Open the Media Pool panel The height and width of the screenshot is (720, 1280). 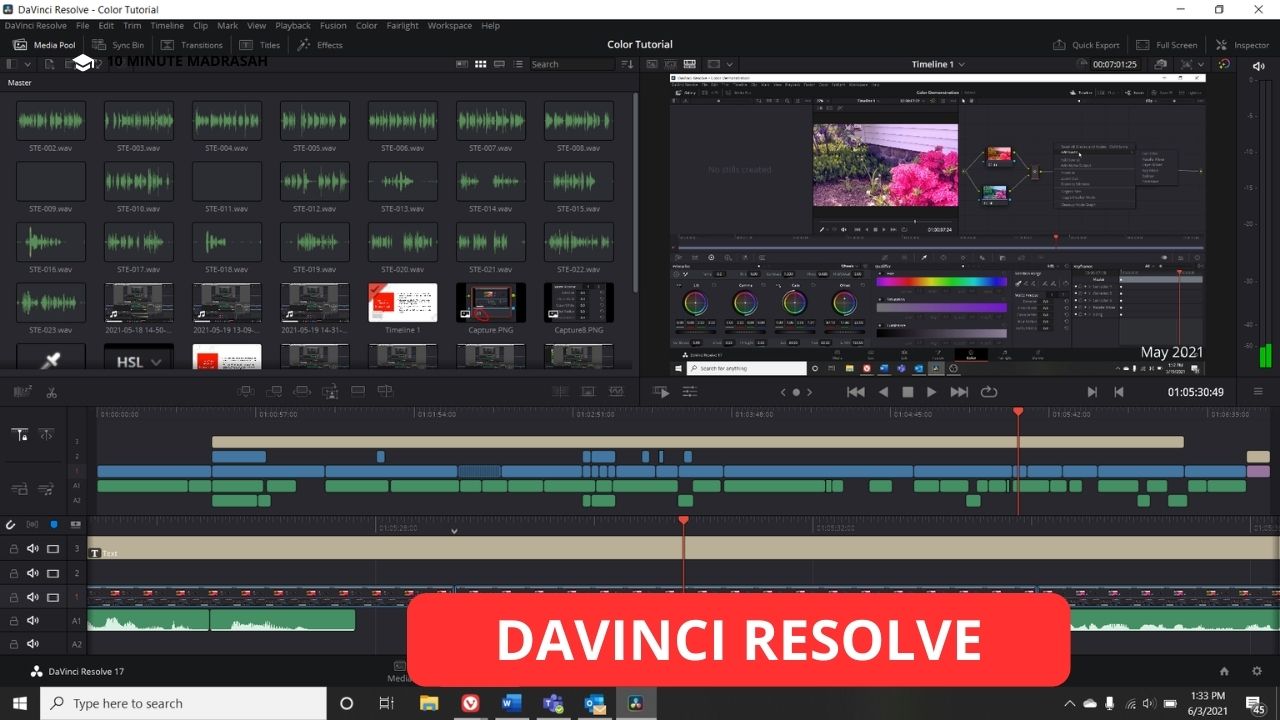point(44,45)
